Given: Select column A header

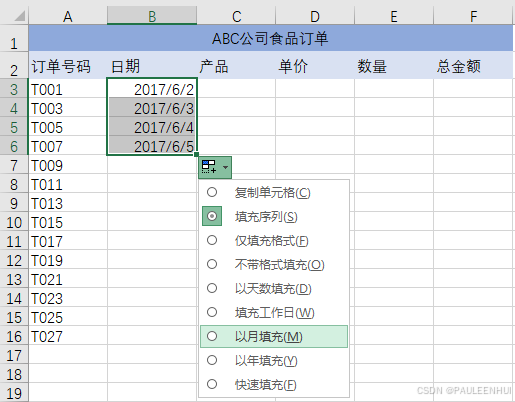Looking at the screenshot, I should coord(68,16).
